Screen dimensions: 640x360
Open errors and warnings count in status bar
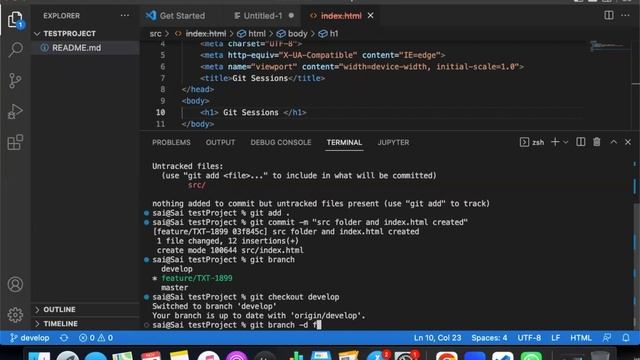click(96, 338)
